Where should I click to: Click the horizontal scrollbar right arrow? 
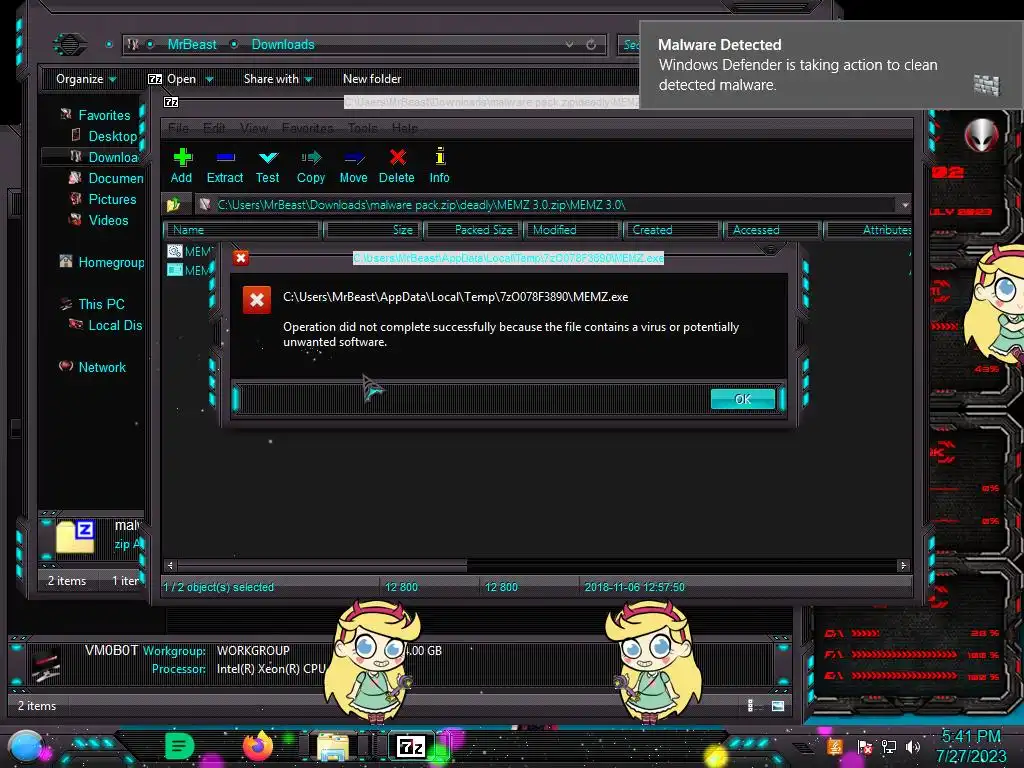(x=903, y=566)
